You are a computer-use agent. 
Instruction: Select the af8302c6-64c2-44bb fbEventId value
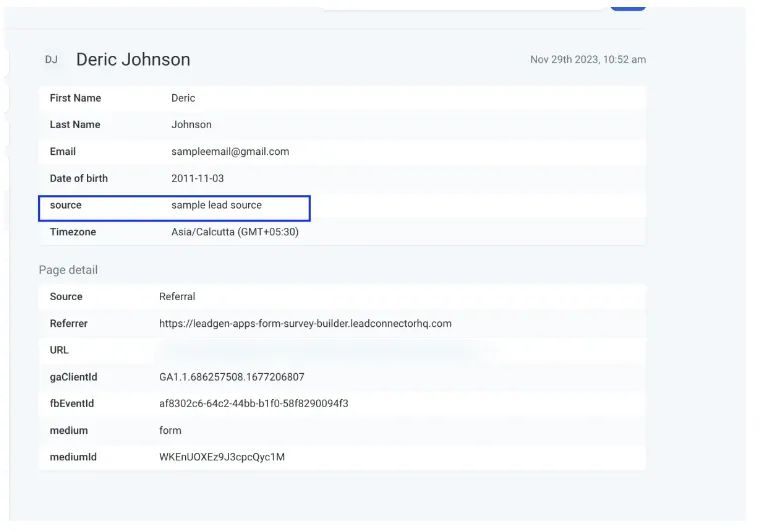click(x=253, y=404)
